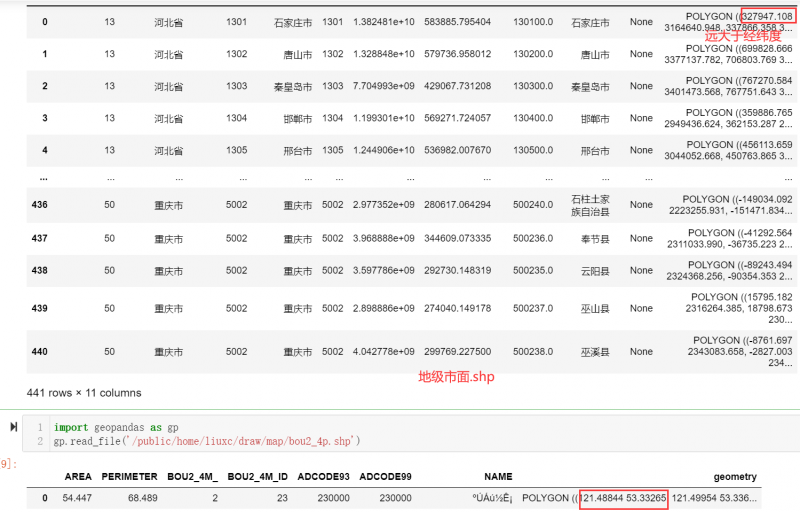Viewport: 800px width, 512px height.
Task: Select the ADCODE93 column header
Action: [321, 477]
